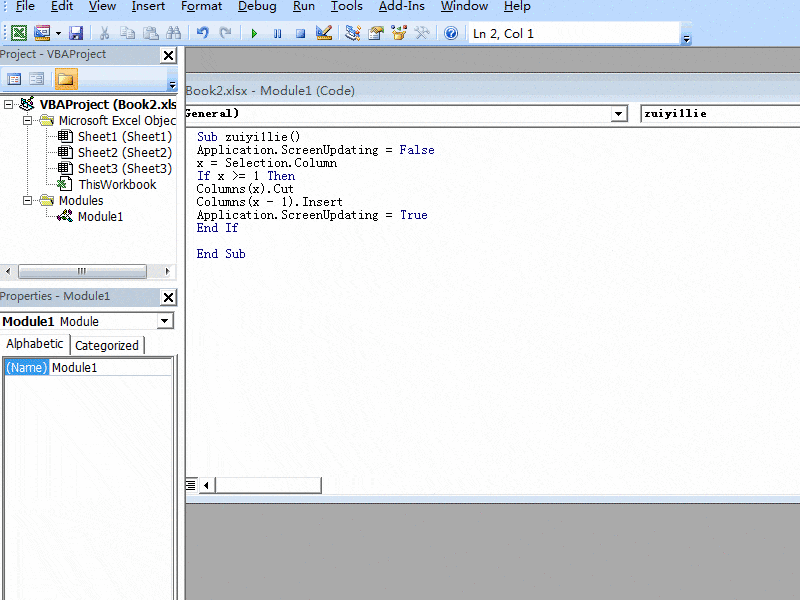Open the Module1 object dropdown in Properties
800x600 pixels.
pyautogui.click(x=165, y=321)
